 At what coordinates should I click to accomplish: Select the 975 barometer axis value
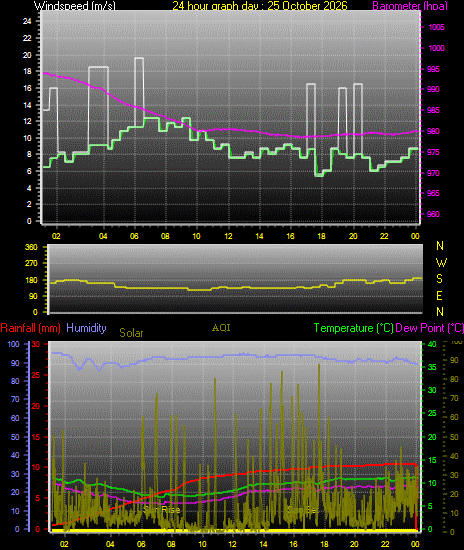pos(433,152)
